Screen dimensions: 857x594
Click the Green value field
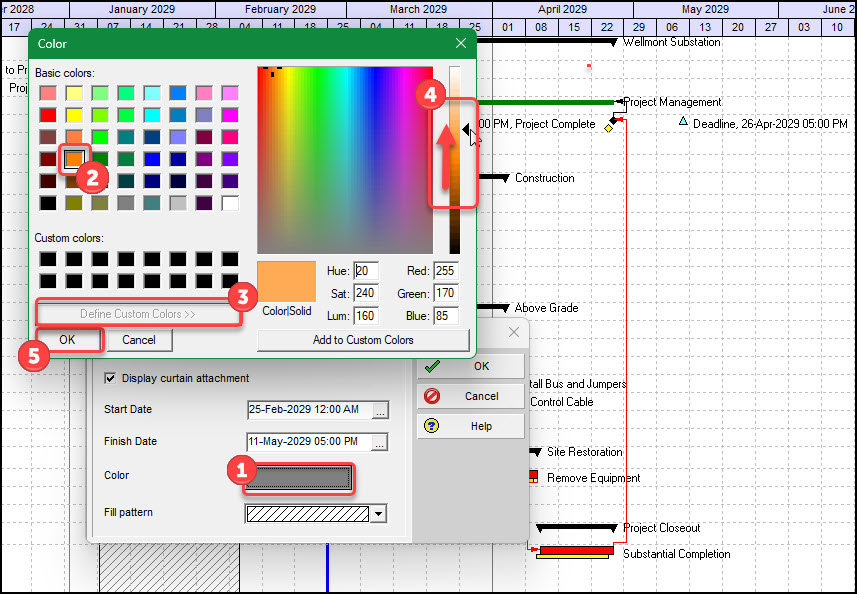[445, 293]
